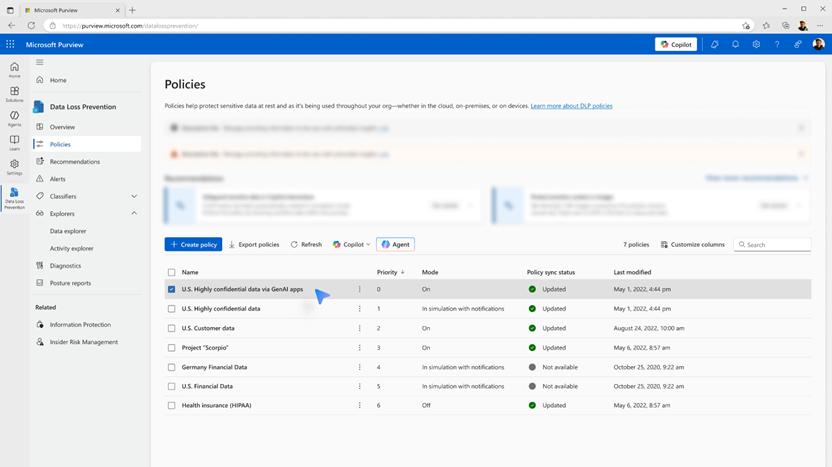Screen dimensions: 832x467
Task: Check the Project "Scorpio" policy
Action: pos(171,348)
